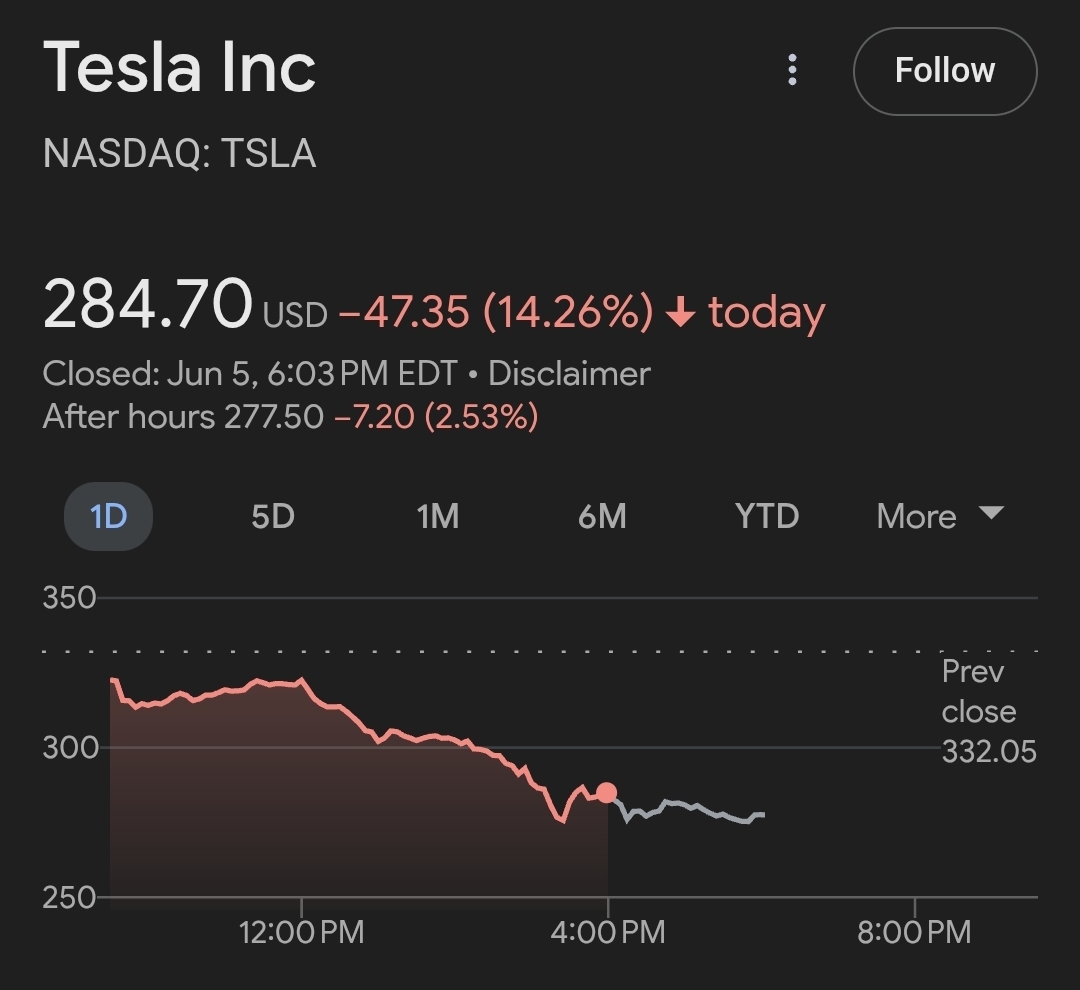Click the pink closing-price dot on chart

coord(606,793)
